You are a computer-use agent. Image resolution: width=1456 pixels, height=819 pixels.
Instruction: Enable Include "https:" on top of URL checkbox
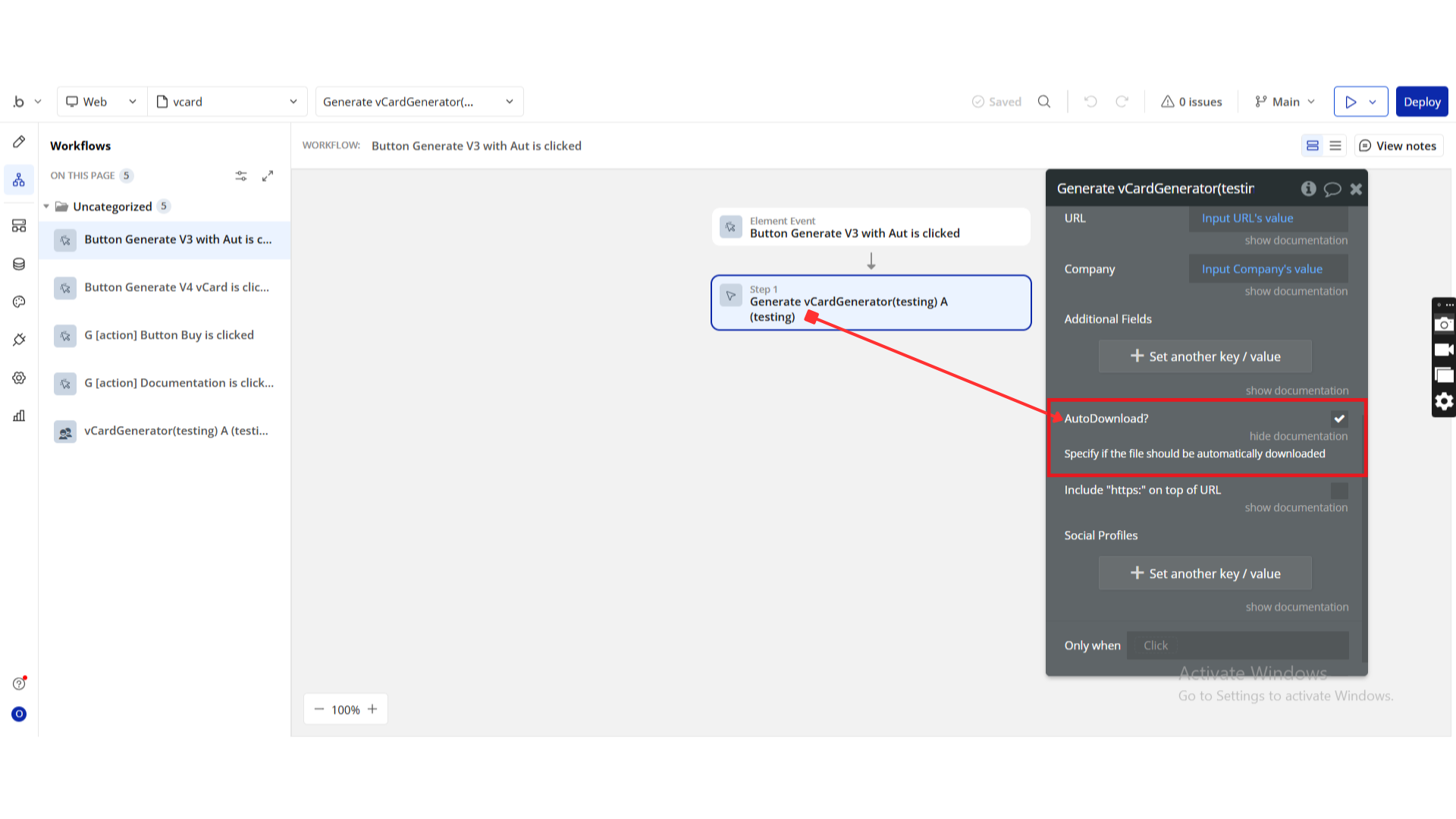click(1339, 491)
